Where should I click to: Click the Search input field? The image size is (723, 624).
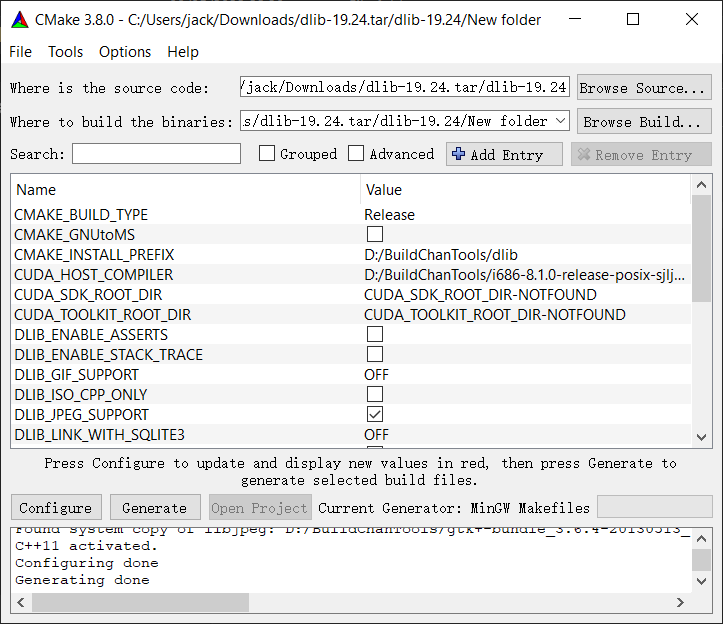click(156, 154)
